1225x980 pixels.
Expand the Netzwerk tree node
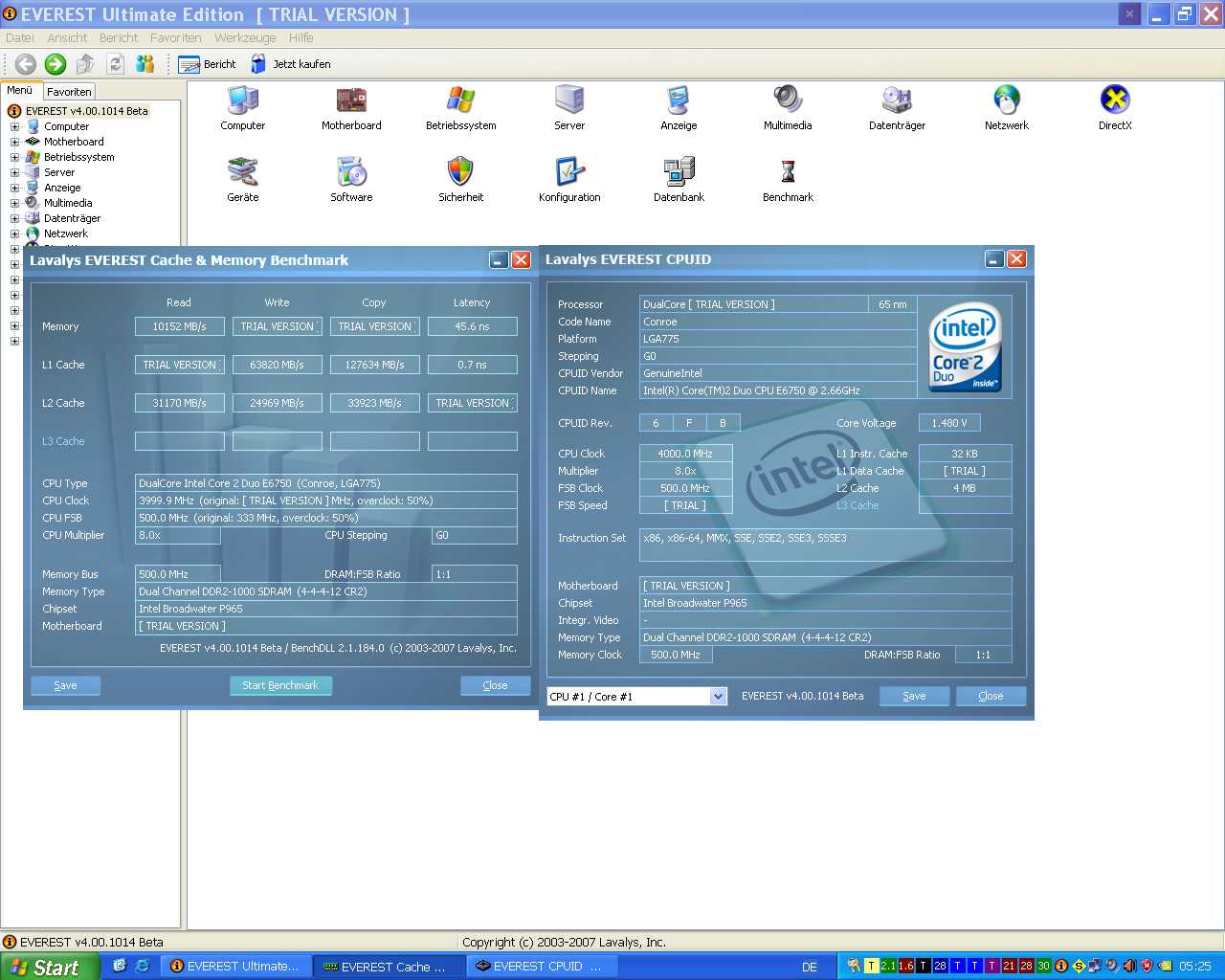[14, 234]
